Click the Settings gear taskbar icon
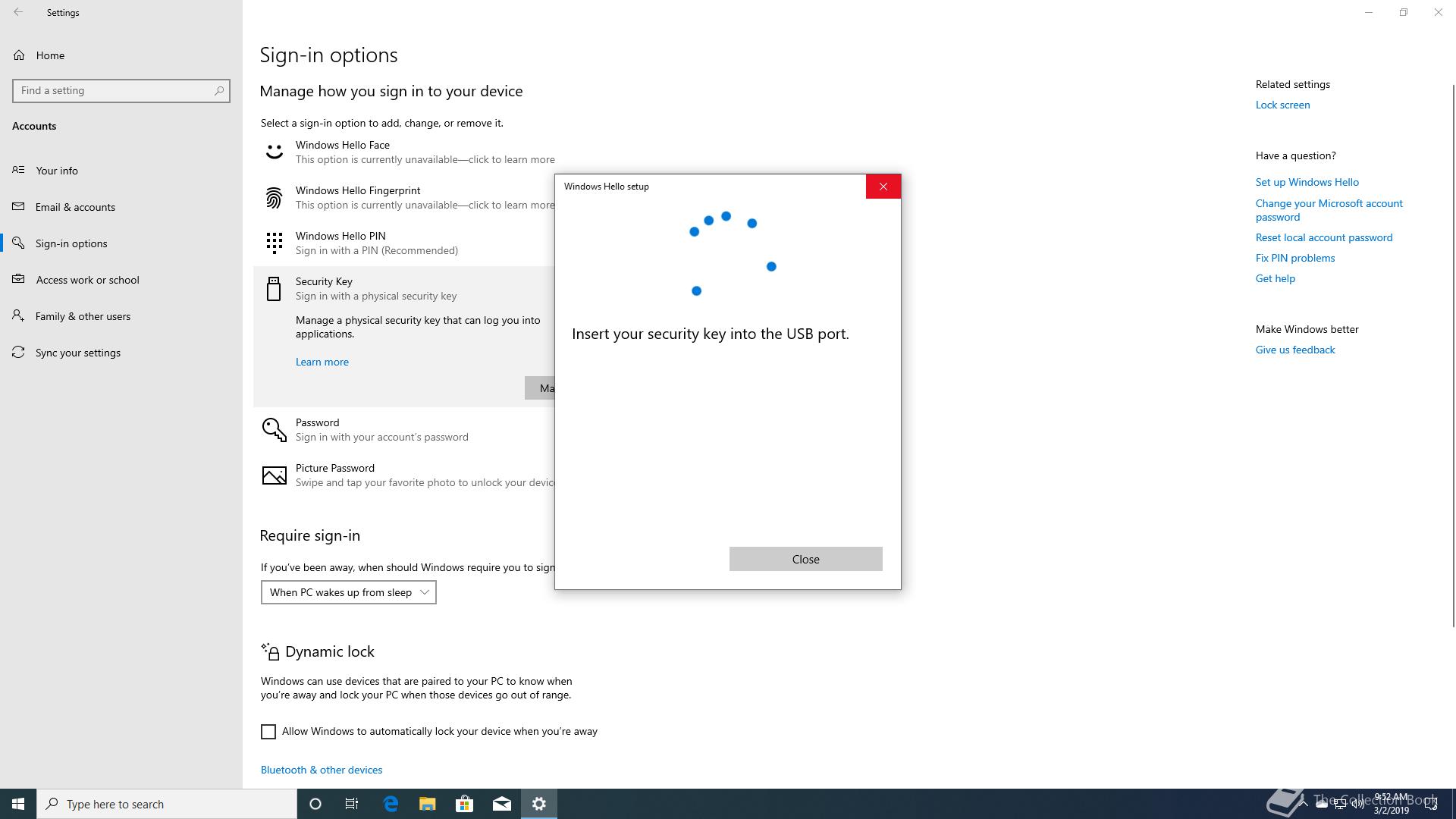The height and width of the screenshot is (819, 1456). (x=539, y=804)
